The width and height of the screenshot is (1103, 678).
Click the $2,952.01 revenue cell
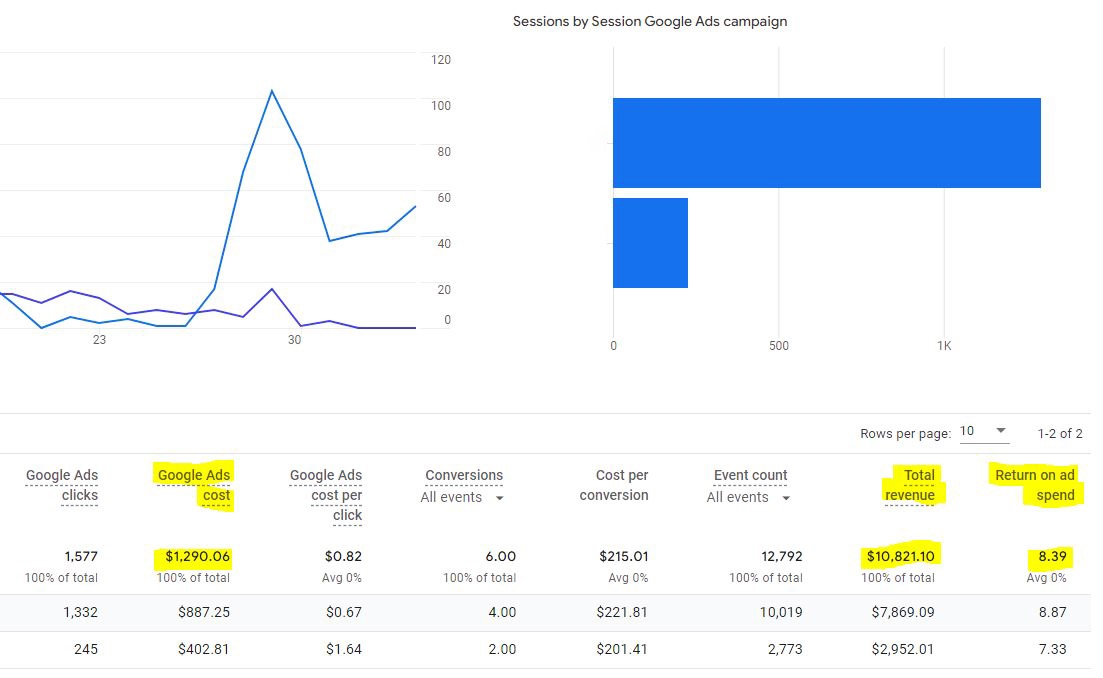click(x=902, y=649)
